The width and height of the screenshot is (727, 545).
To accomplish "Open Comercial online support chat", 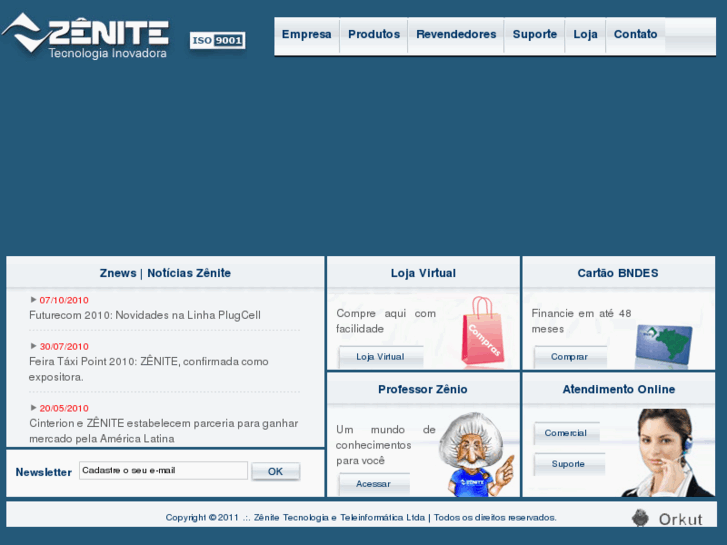I will [x=566, y=433].
